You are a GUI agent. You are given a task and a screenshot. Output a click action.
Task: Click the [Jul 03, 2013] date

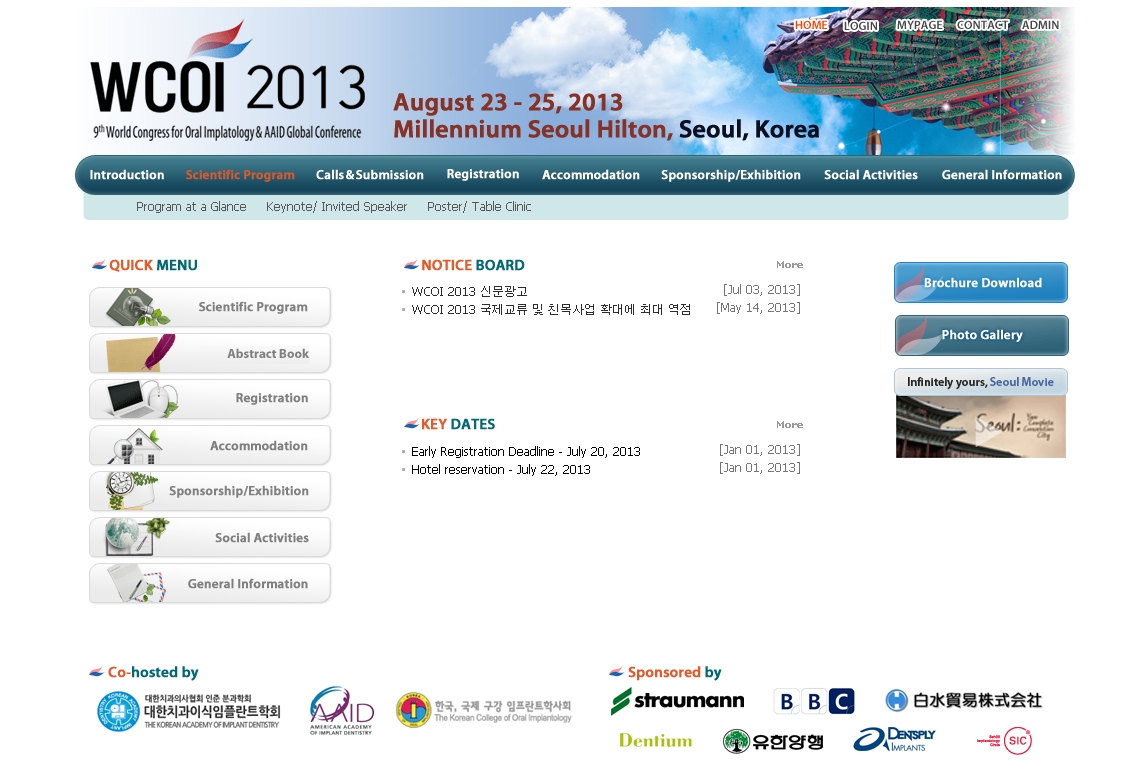click(762, 290)
